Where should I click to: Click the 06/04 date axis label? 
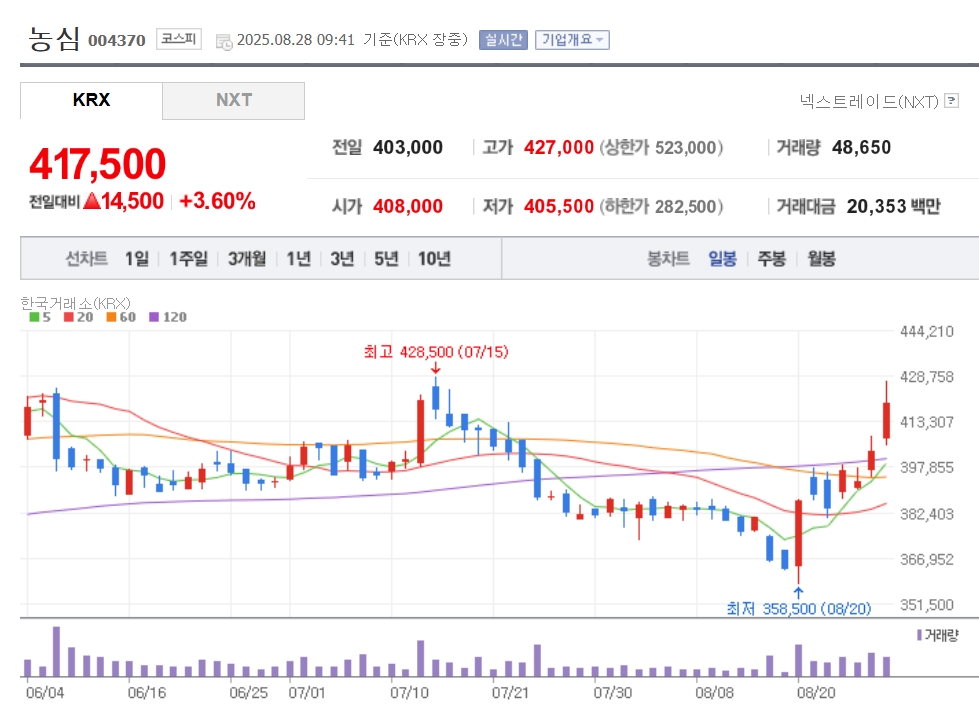[x=45, y=693]
